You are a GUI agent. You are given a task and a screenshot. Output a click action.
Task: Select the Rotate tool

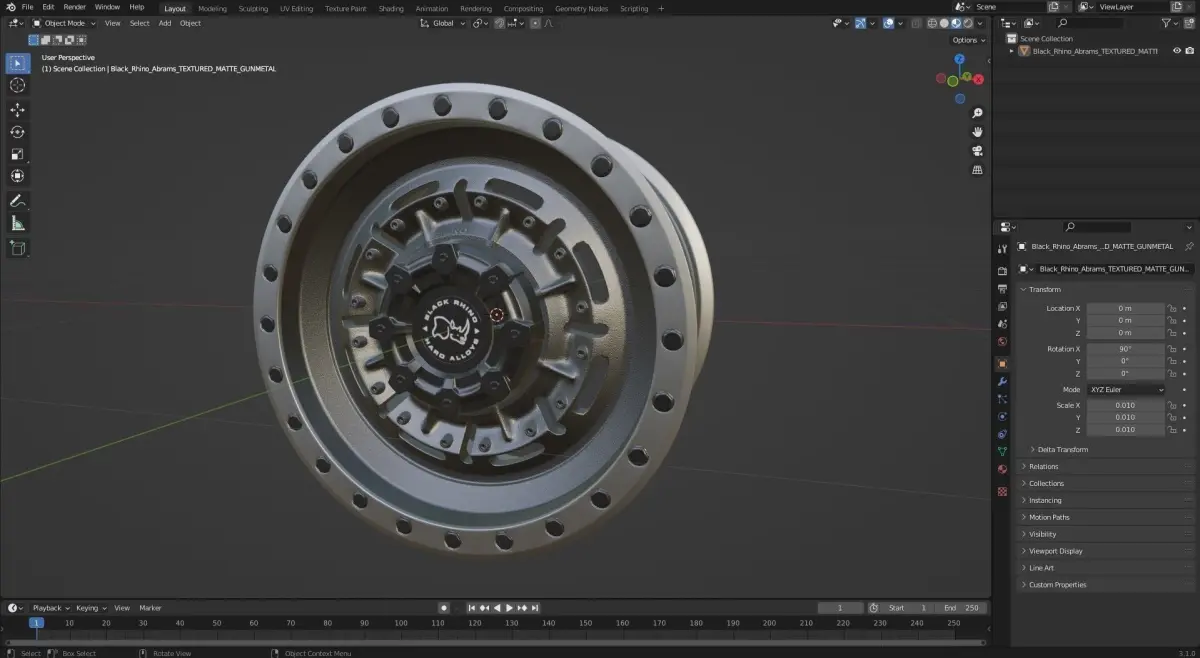[x=18, y=132]
